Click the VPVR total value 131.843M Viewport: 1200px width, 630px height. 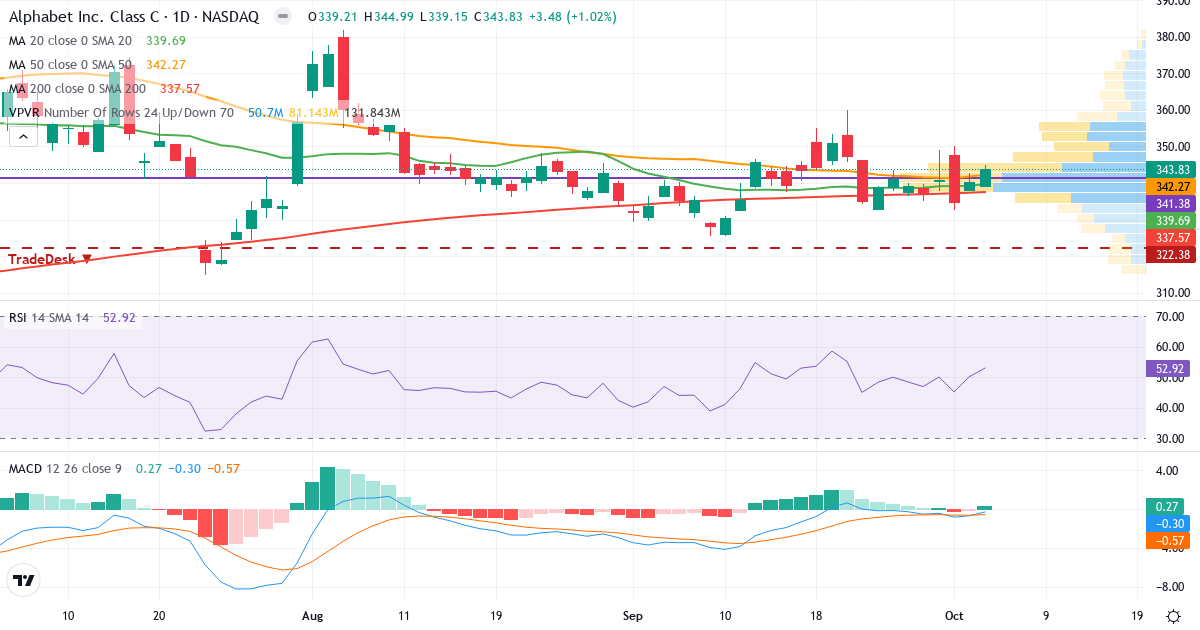click(x=372, y=113)
